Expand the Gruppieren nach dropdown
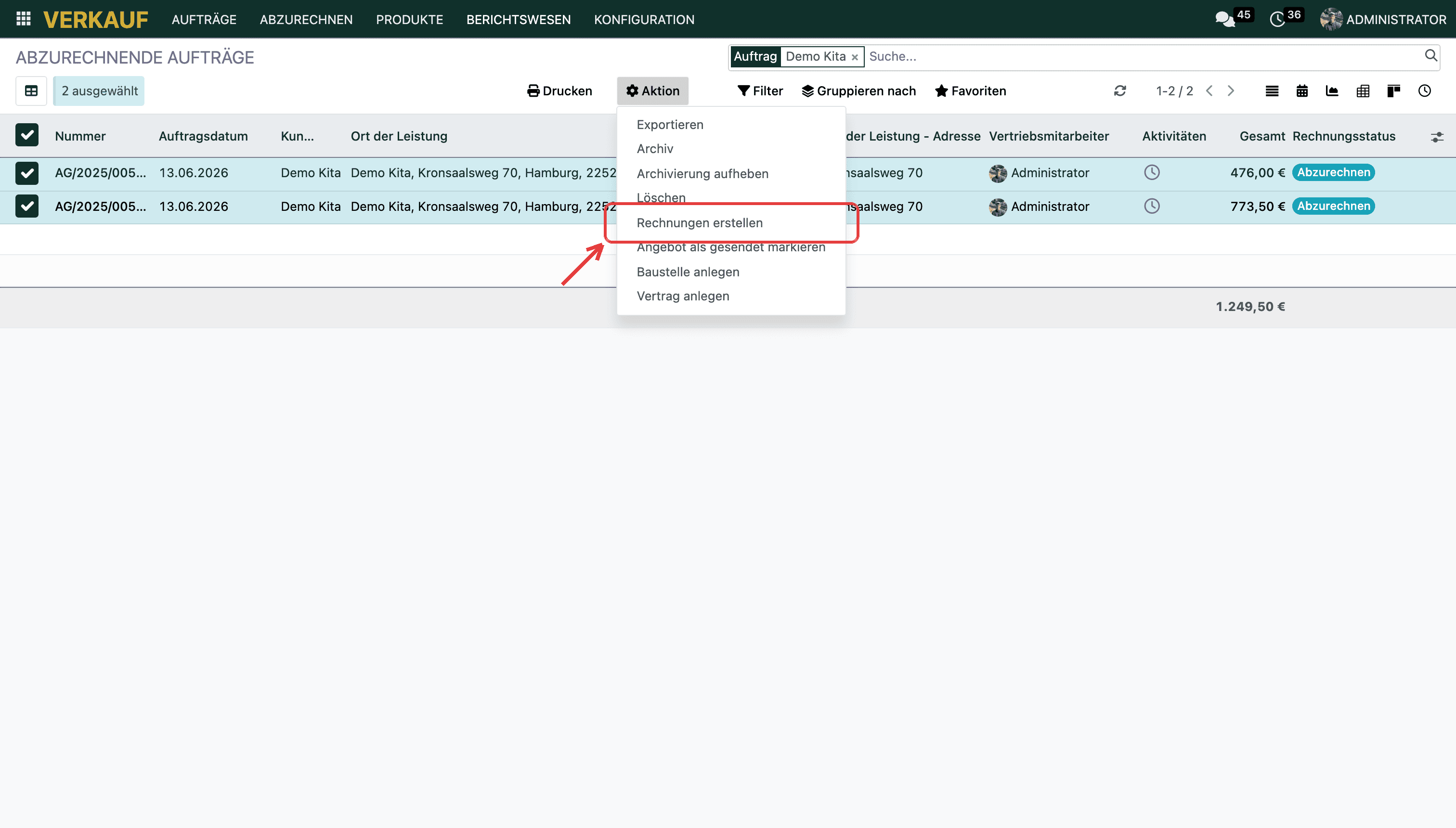Image resolution: width=1456 pixels, height=828 pixels. coord(859,91)
